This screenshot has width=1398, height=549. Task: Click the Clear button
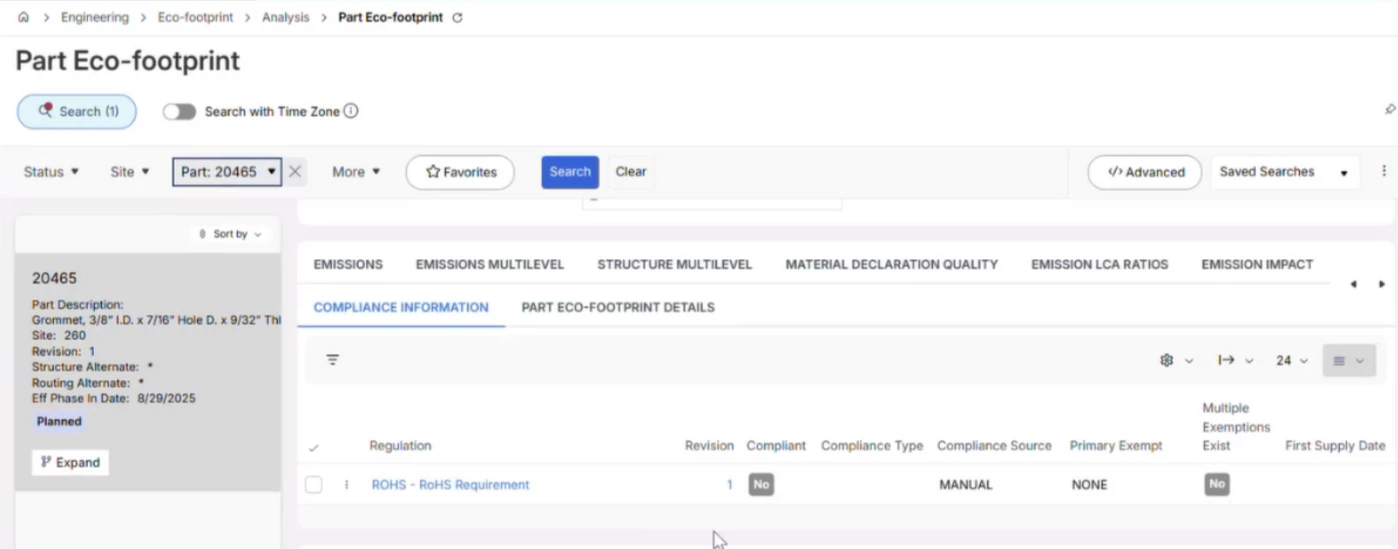tap(631, 172)
